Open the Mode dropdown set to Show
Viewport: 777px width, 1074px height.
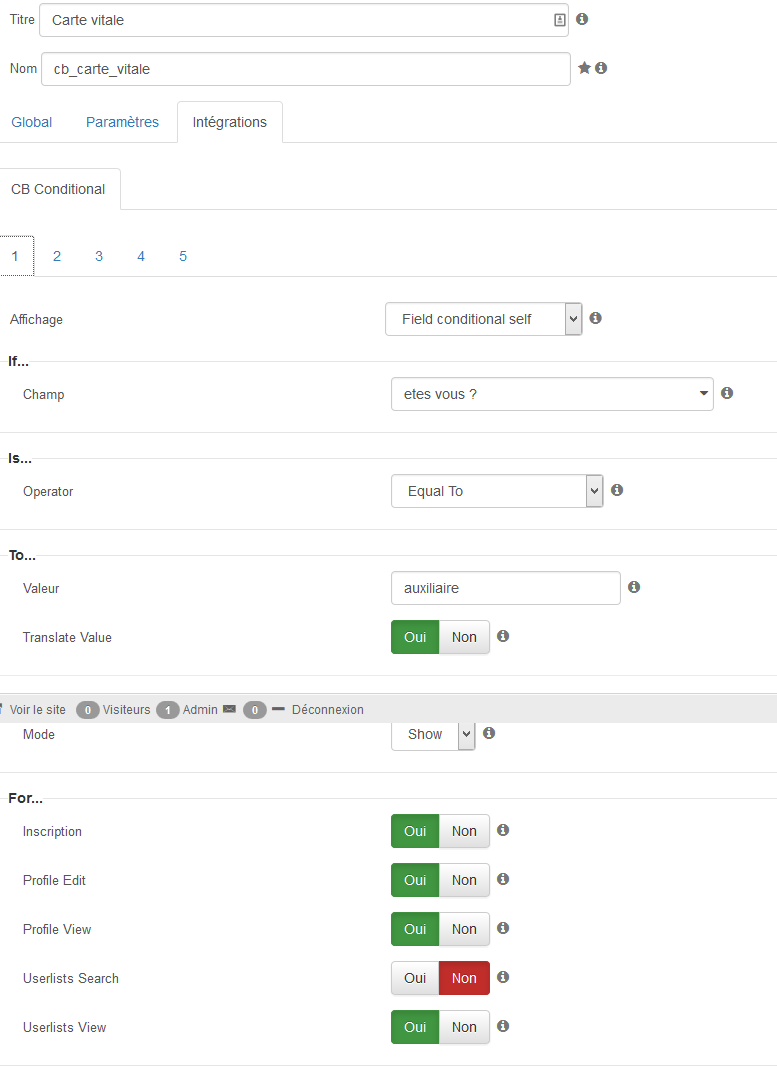coord(433,734)
